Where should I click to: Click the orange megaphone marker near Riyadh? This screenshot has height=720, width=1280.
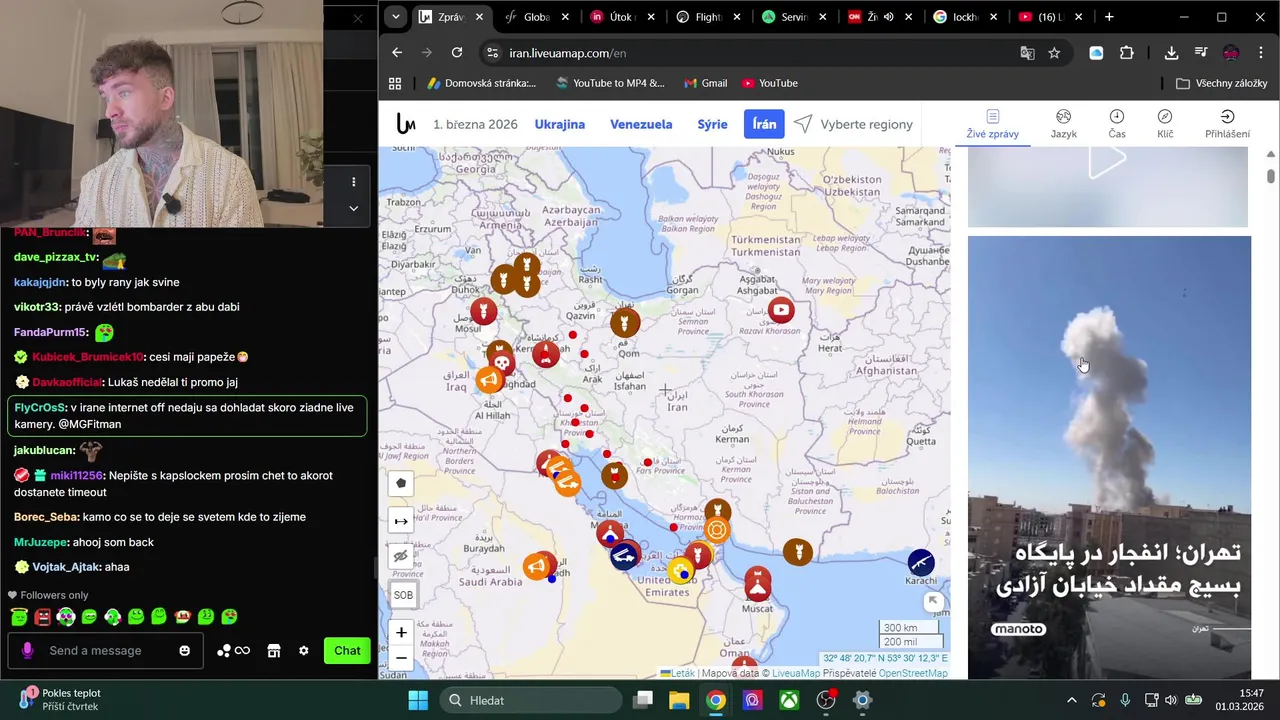click(537, 567)
